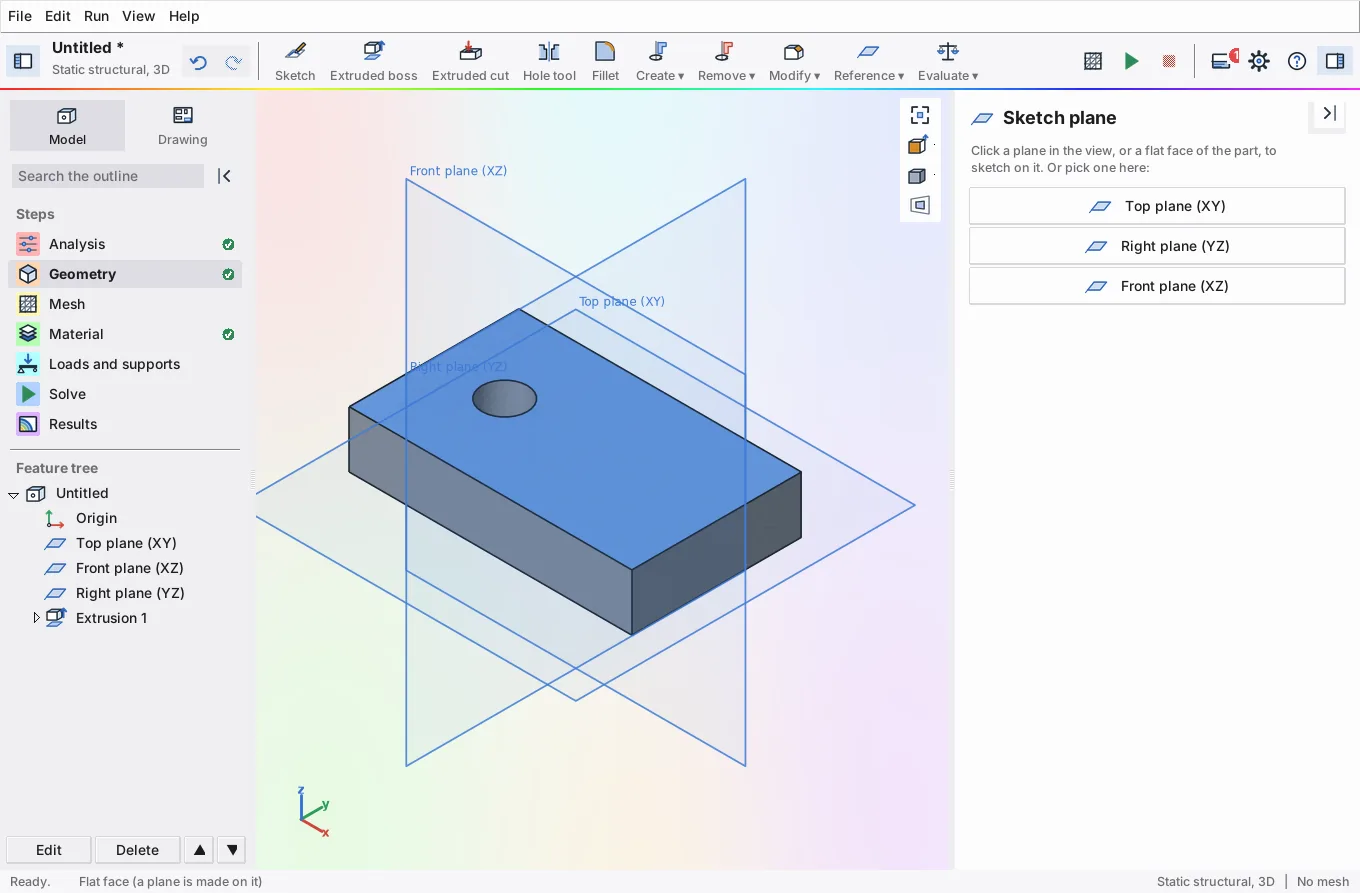This screenshot has height=893, width=1360.
Task: Click the Search the outline field
Action: (108, 176)
